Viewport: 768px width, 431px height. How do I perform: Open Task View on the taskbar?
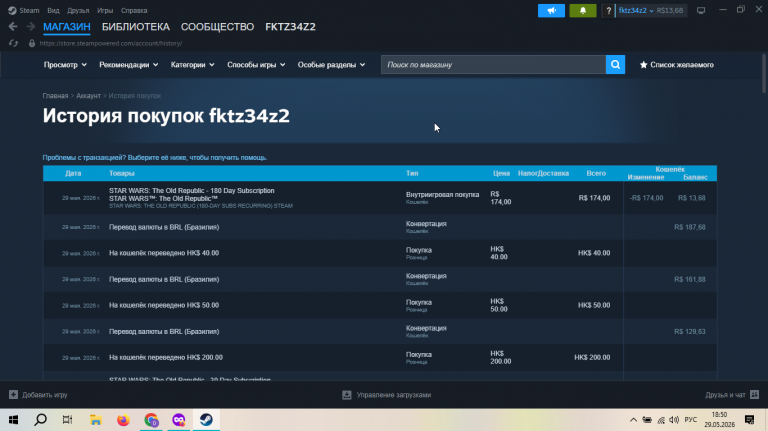click(x=68, y=420)
